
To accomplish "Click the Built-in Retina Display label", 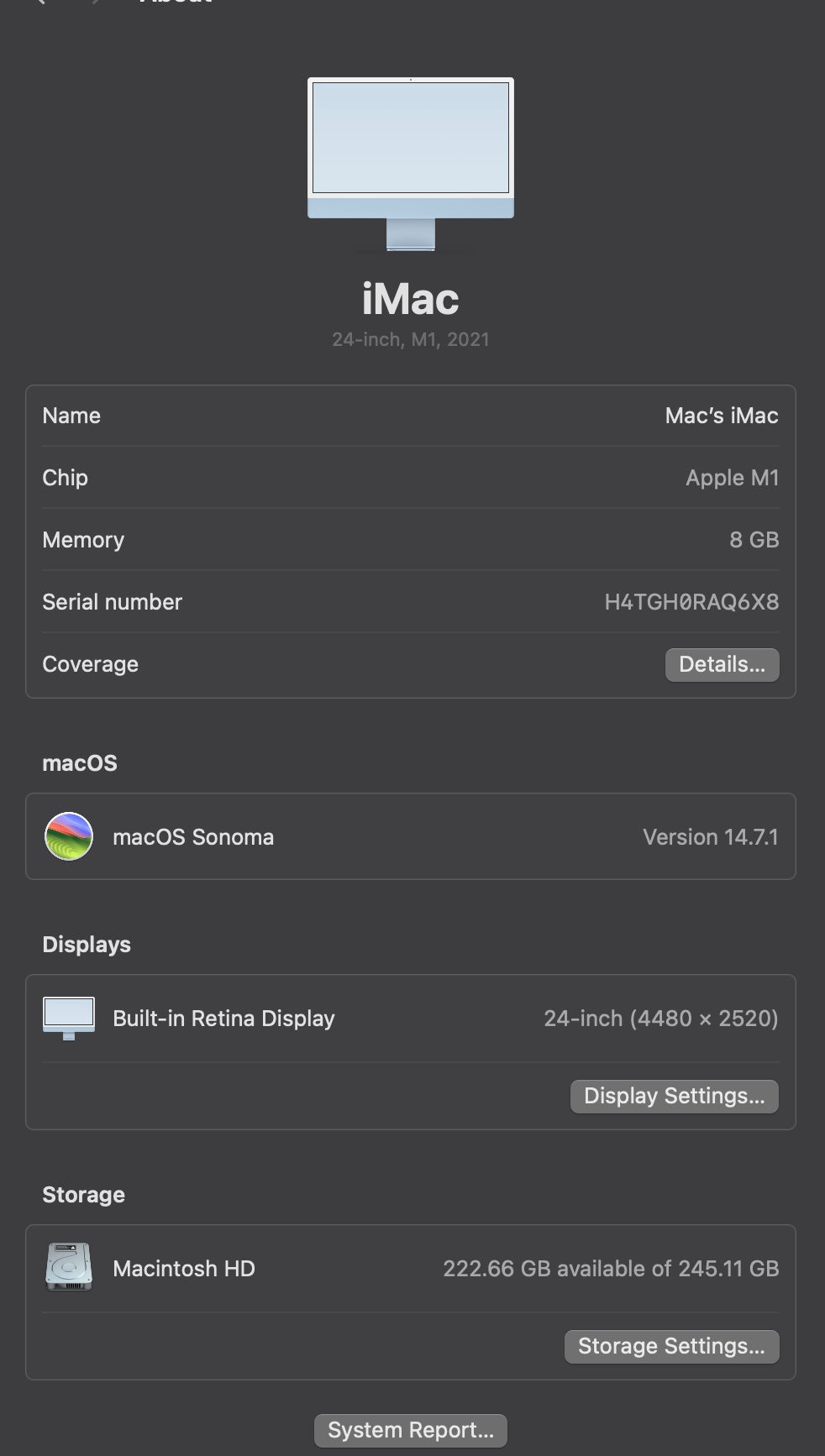I will coord(223,1019).
